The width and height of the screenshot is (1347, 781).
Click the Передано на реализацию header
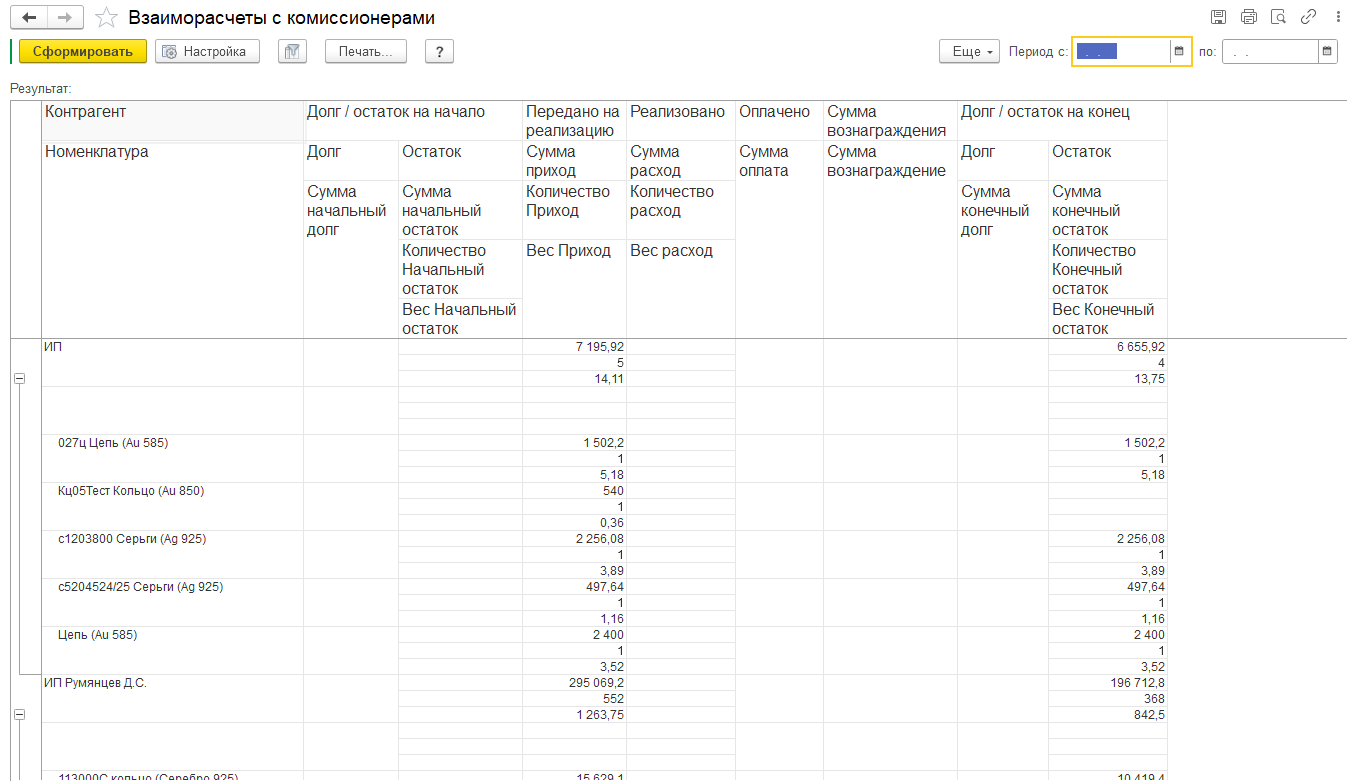tap(574, 120)
